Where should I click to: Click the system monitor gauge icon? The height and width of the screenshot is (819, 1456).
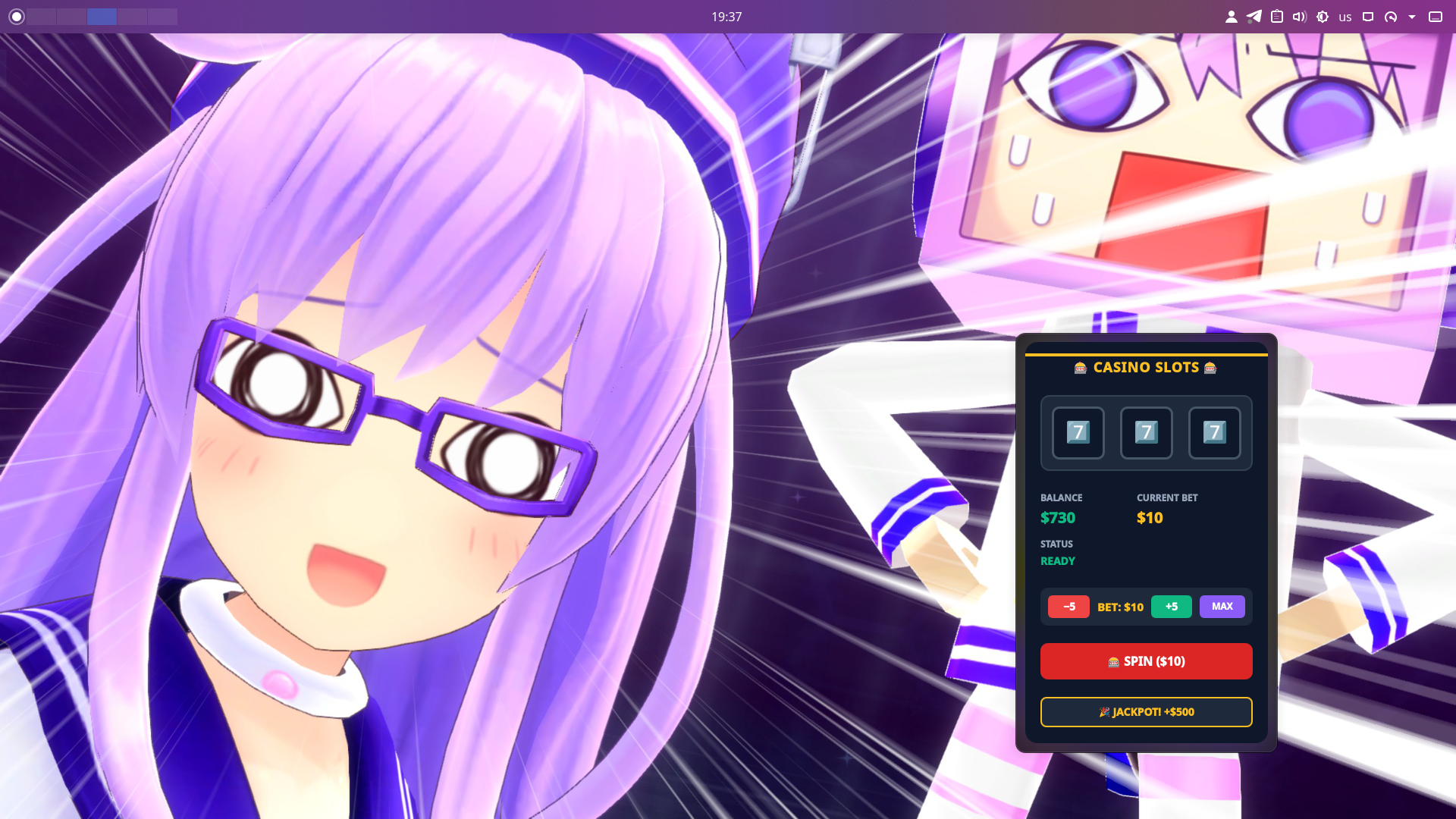(1391, 17)
